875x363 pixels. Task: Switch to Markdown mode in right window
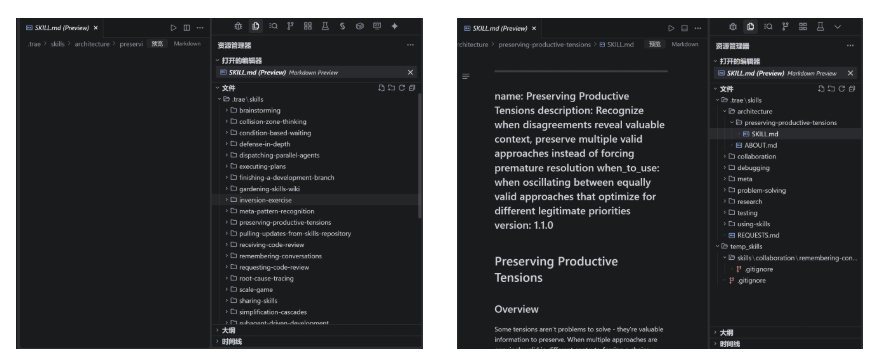pos(685,44)
